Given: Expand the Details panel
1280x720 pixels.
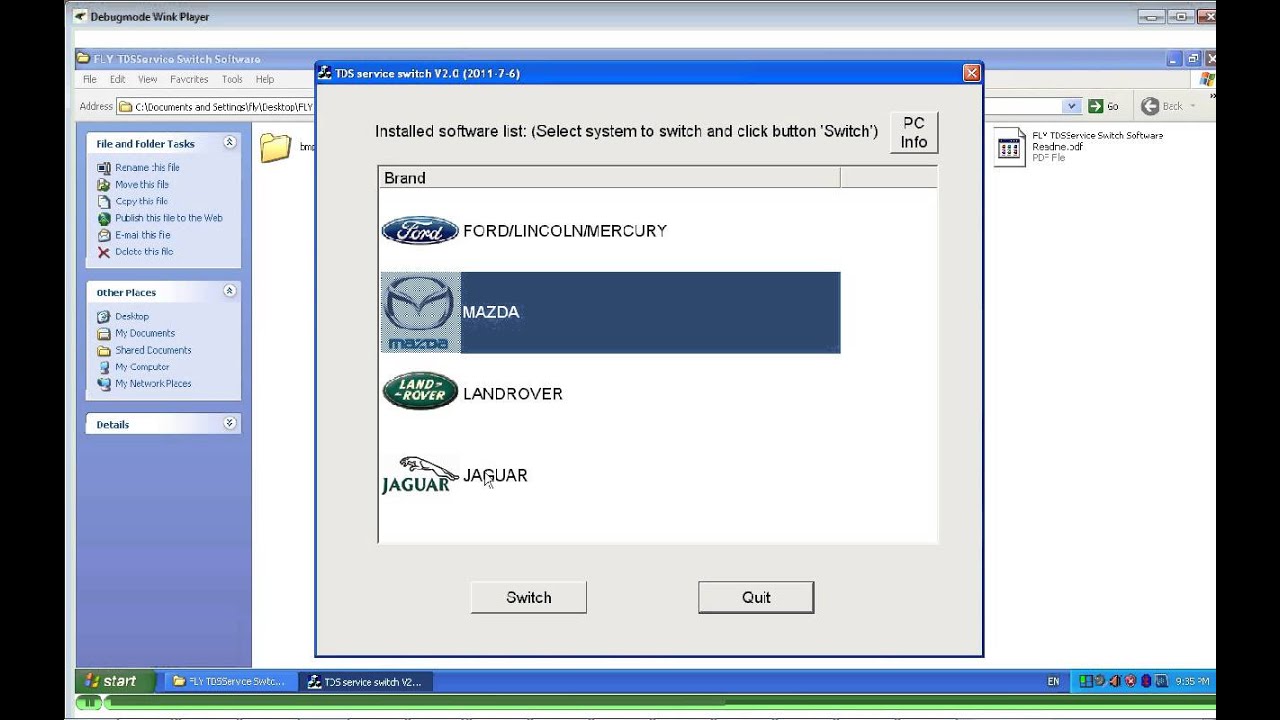Looking at the screenshot, I should coord(229,424).
